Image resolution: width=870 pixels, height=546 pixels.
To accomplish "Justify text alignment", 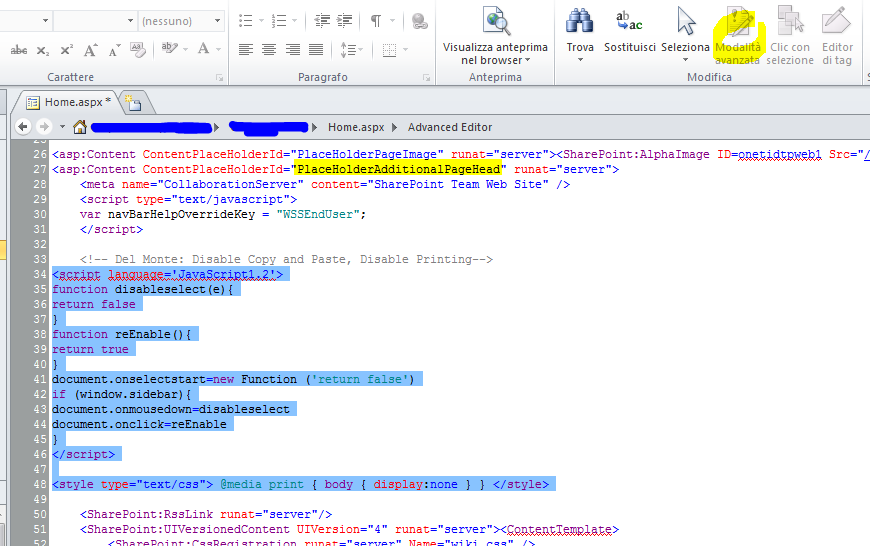I will tap(316, 50).
